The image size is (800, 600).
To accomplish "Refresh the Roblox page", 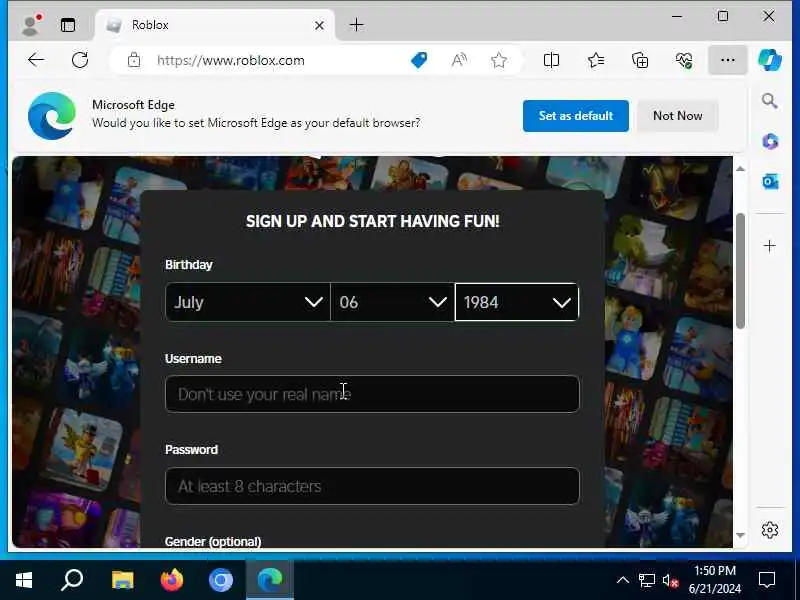I will pos(80,60).
